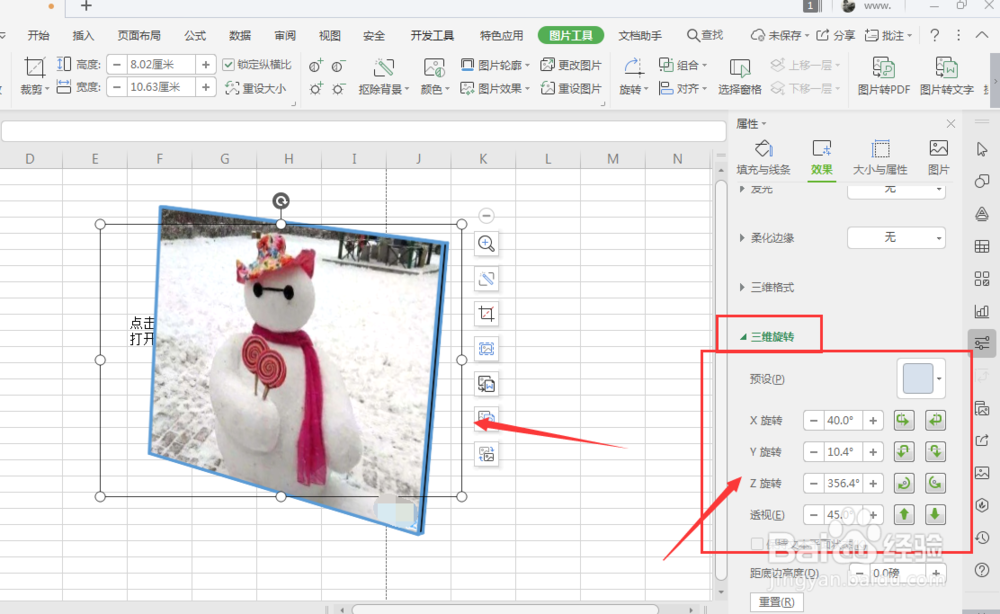Click the second Z 旋转 counterclockwise icon
1000x614 pixels.
(x=935, y=483)
